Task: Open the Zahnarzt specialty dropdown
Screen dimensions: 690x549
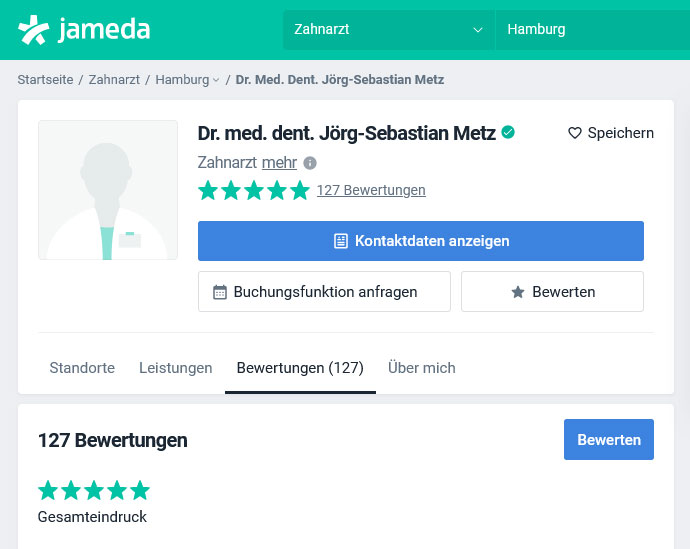Action: pos(388,30)
